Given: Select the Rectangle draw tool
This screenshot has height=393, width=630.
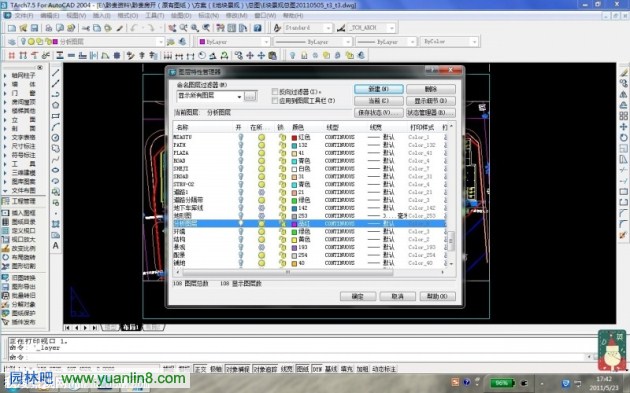Looking at the screenshot, I should click(55, 116).
